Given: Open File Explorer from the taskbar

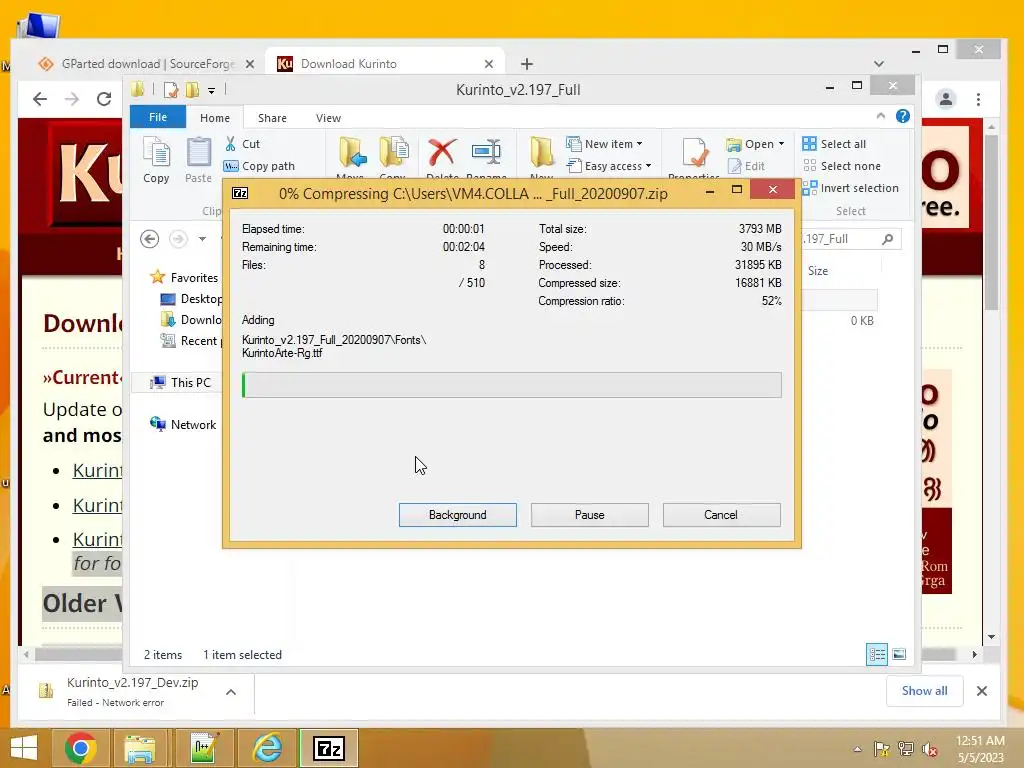Looking at the screenshot, I should coord(140,748).
